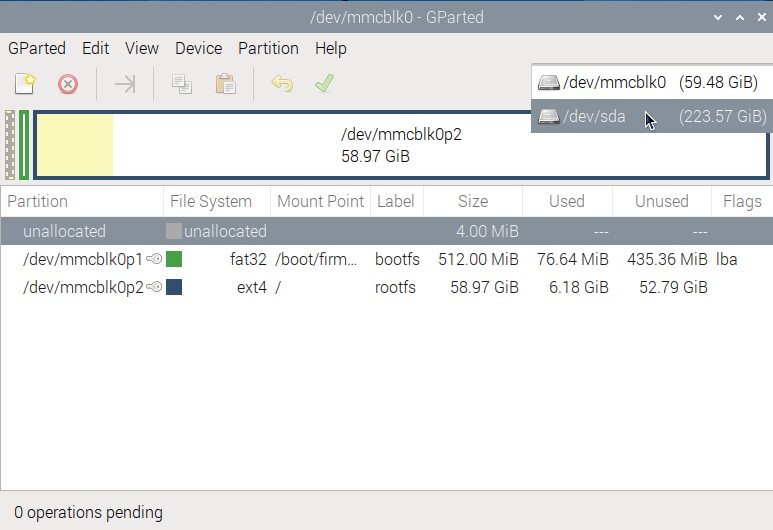773x530 pixels.
Task: Select the /dev/mmcblk0p2 partition row
Action: (x=386, y=287)
